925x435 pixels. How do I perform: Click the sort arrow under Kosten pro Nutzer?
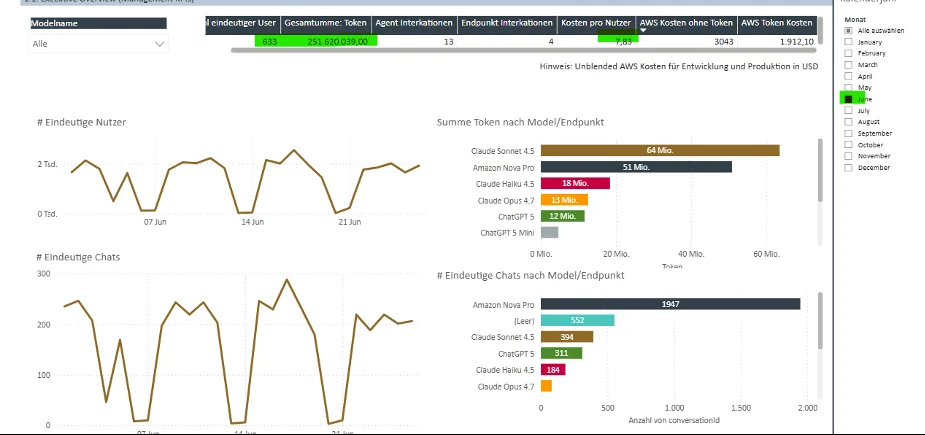click(644, 30)
